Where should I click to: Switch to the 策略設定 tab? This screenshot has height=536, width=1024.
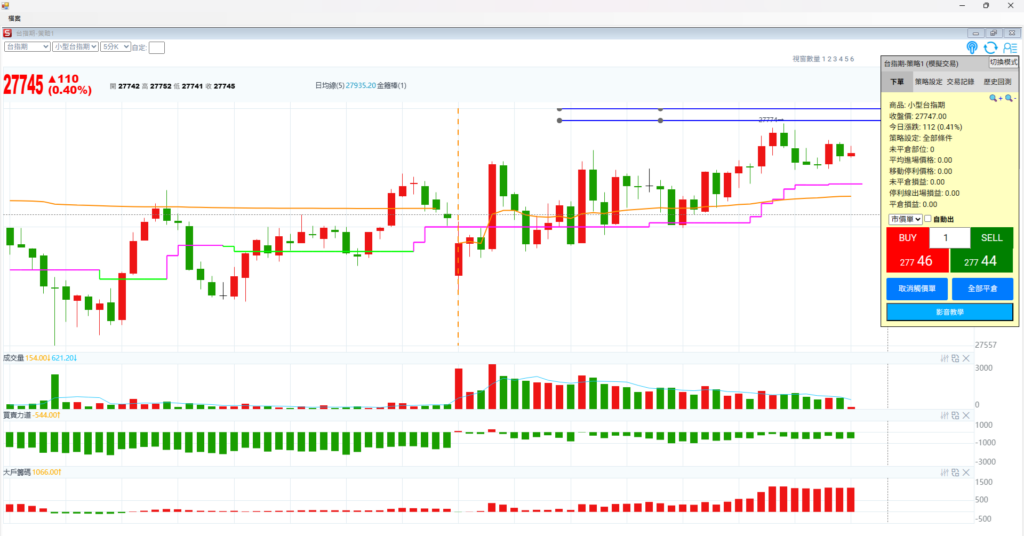(x=927, y=81)
